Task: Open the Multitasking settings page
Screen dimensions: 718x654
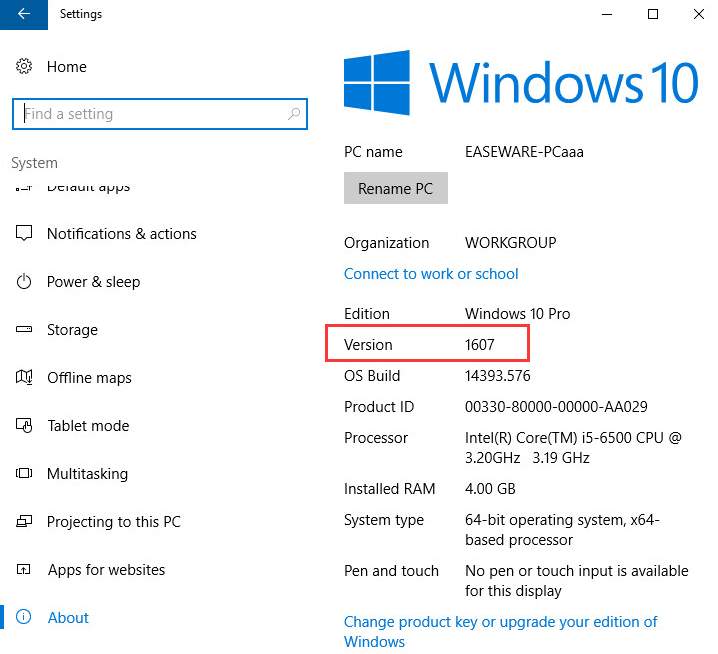Action: click(87, 474)
